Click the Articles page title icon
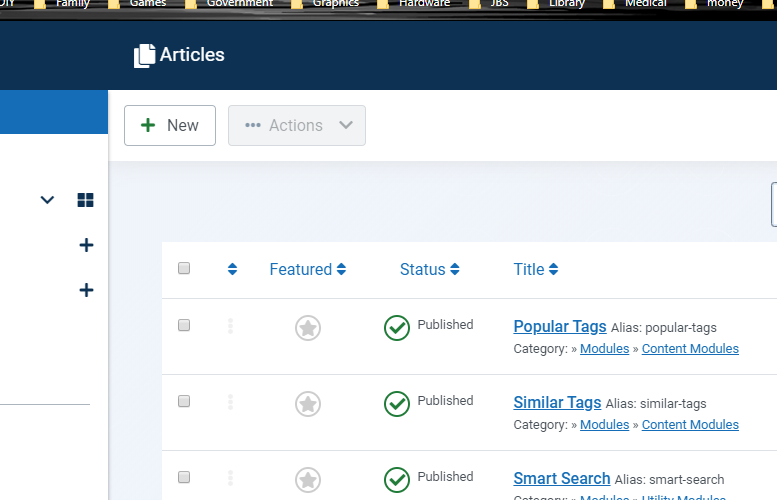This screenshot has width=777, height=500. click(144, 56)
